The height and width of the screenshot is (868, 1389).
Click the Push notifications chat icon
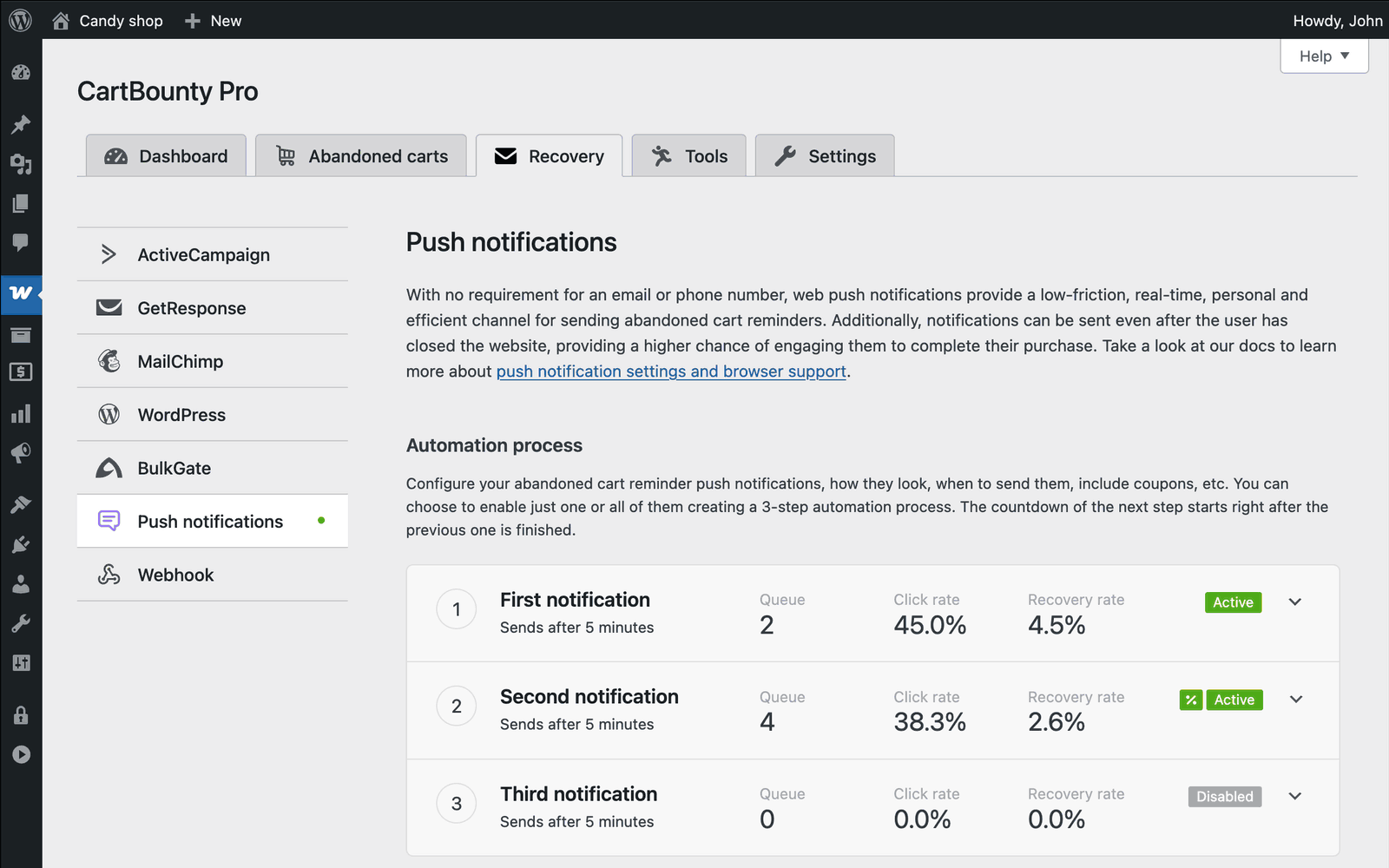tap(109, 521)
